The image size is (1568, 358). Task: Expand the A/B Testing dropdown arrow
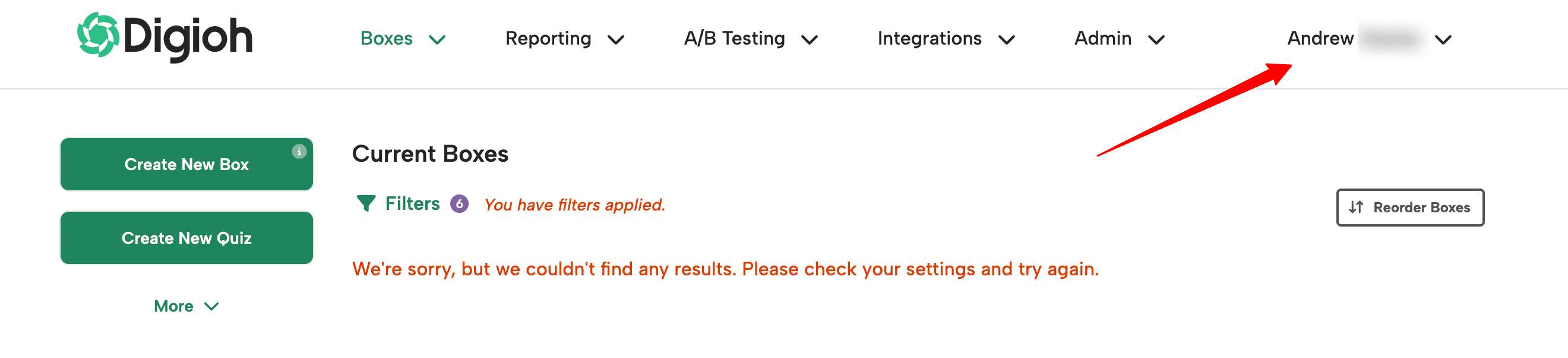(x=810, y=40)
